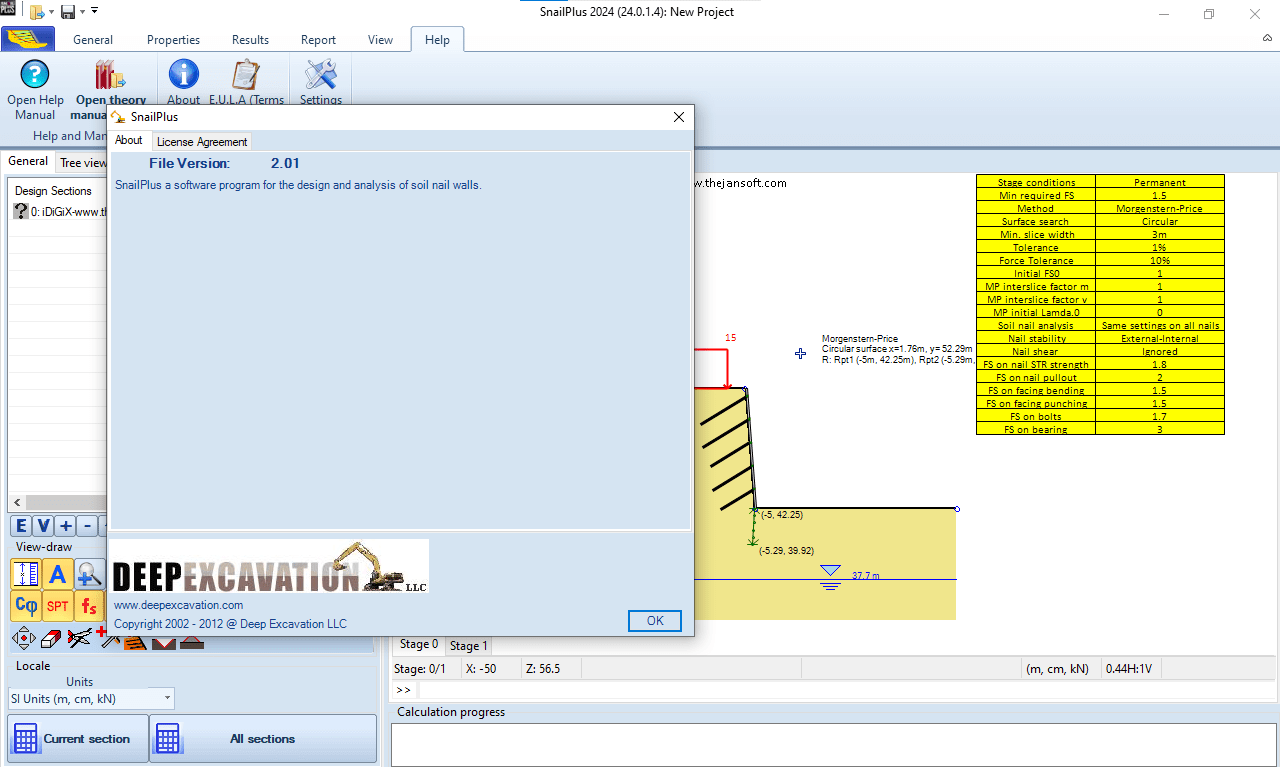
Task: Click the calculator icon on All sections
Action: (168, 739)
